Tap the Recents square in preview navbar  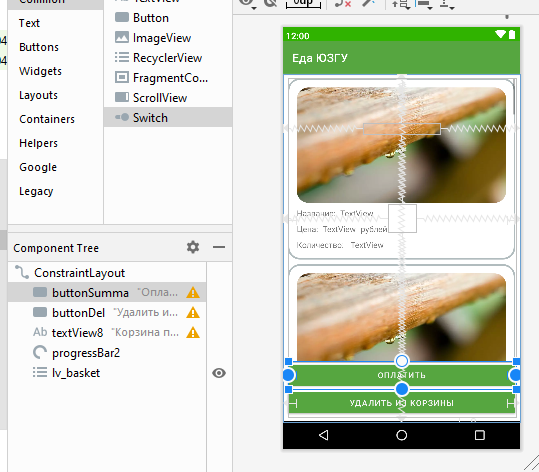[x=480, y=435]
